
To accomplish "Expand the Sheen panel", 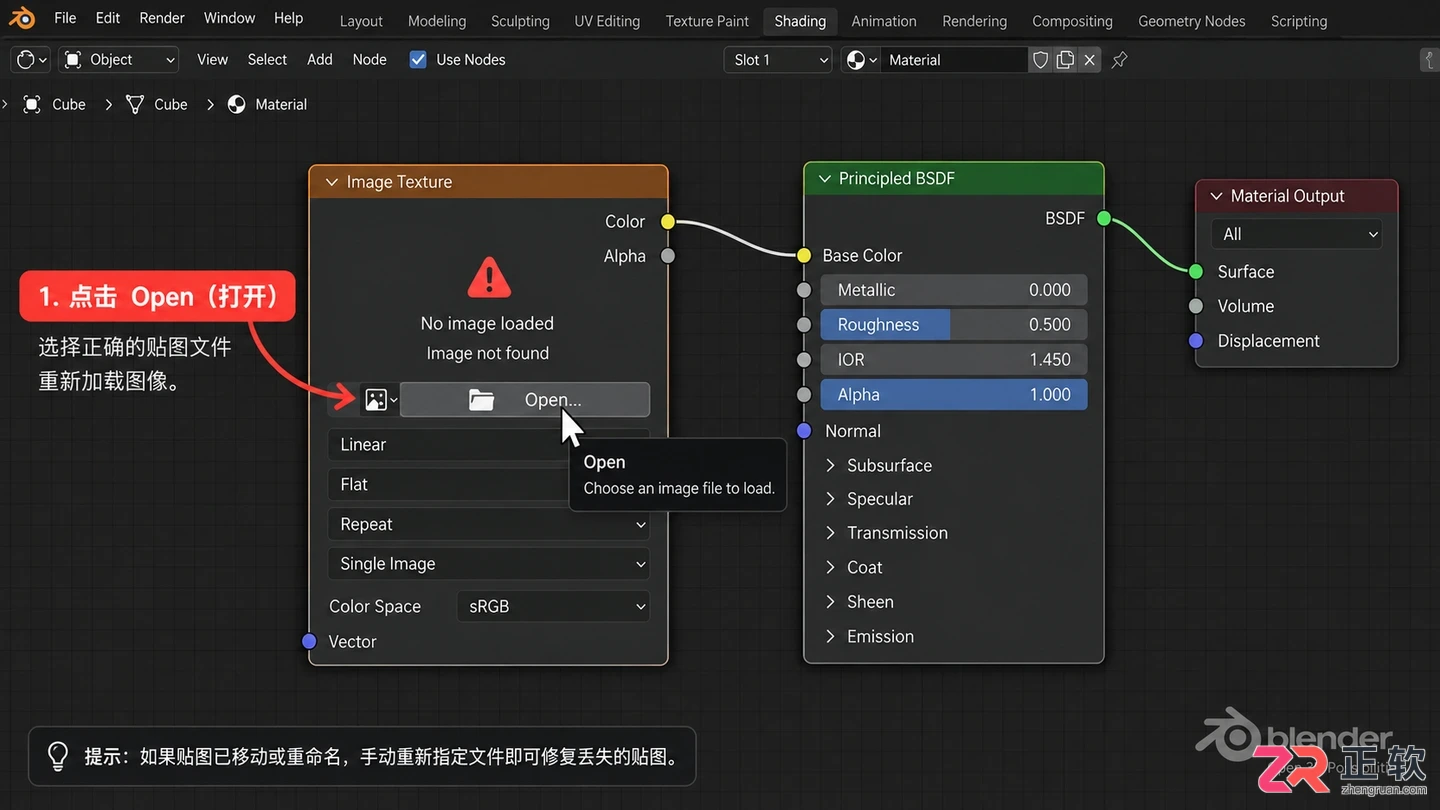I will tap(830, 602).
